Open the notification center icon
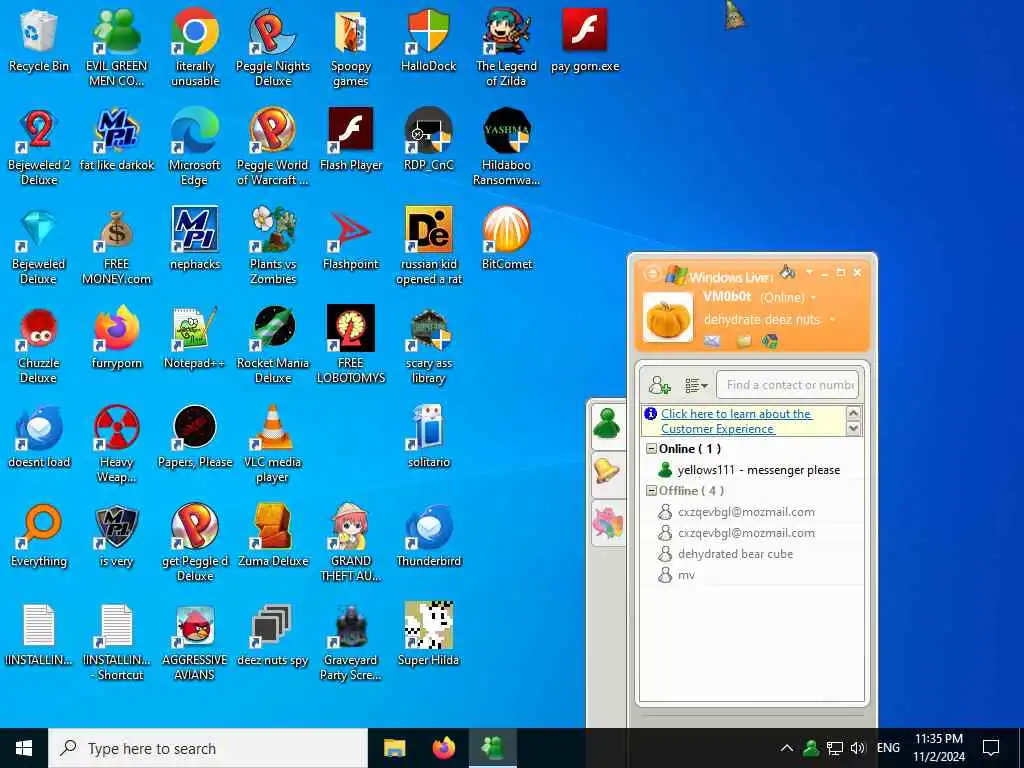1024x768 pixels. coord(991,748)
